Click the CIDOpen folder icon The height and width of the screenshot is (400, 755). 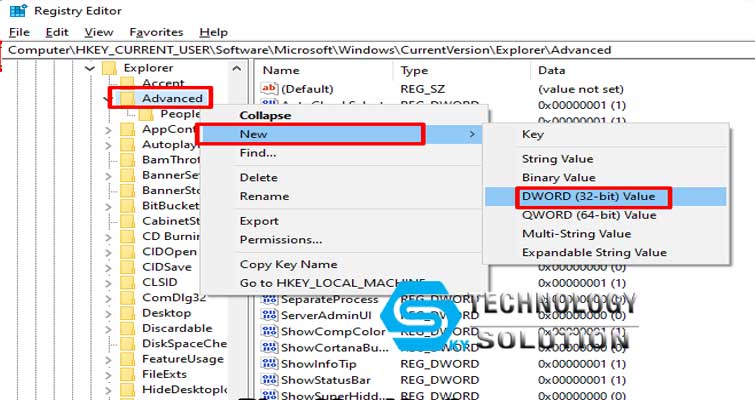128,252
